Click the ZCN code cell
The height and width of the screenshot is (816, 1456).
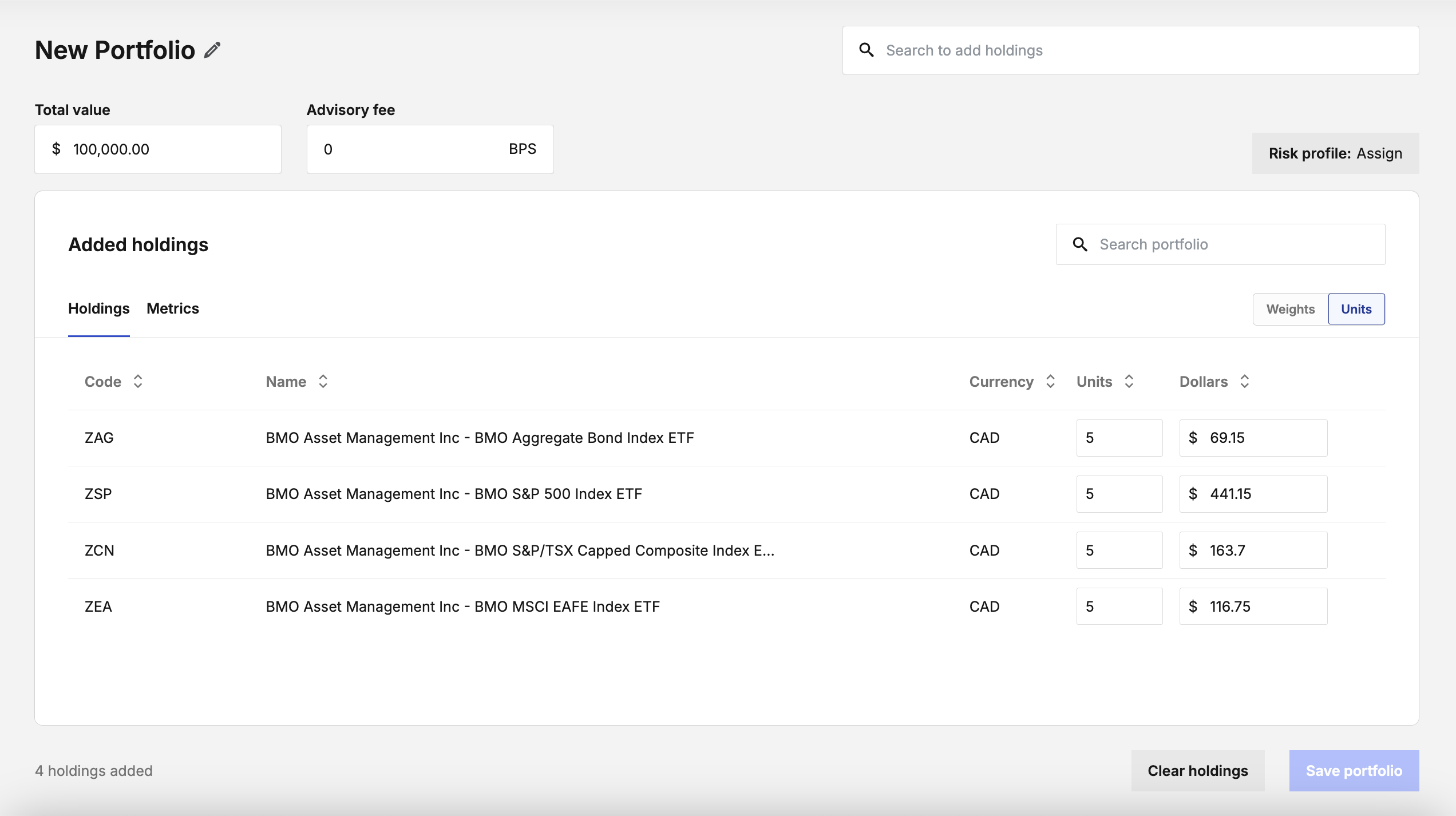(x=100, y=550)
